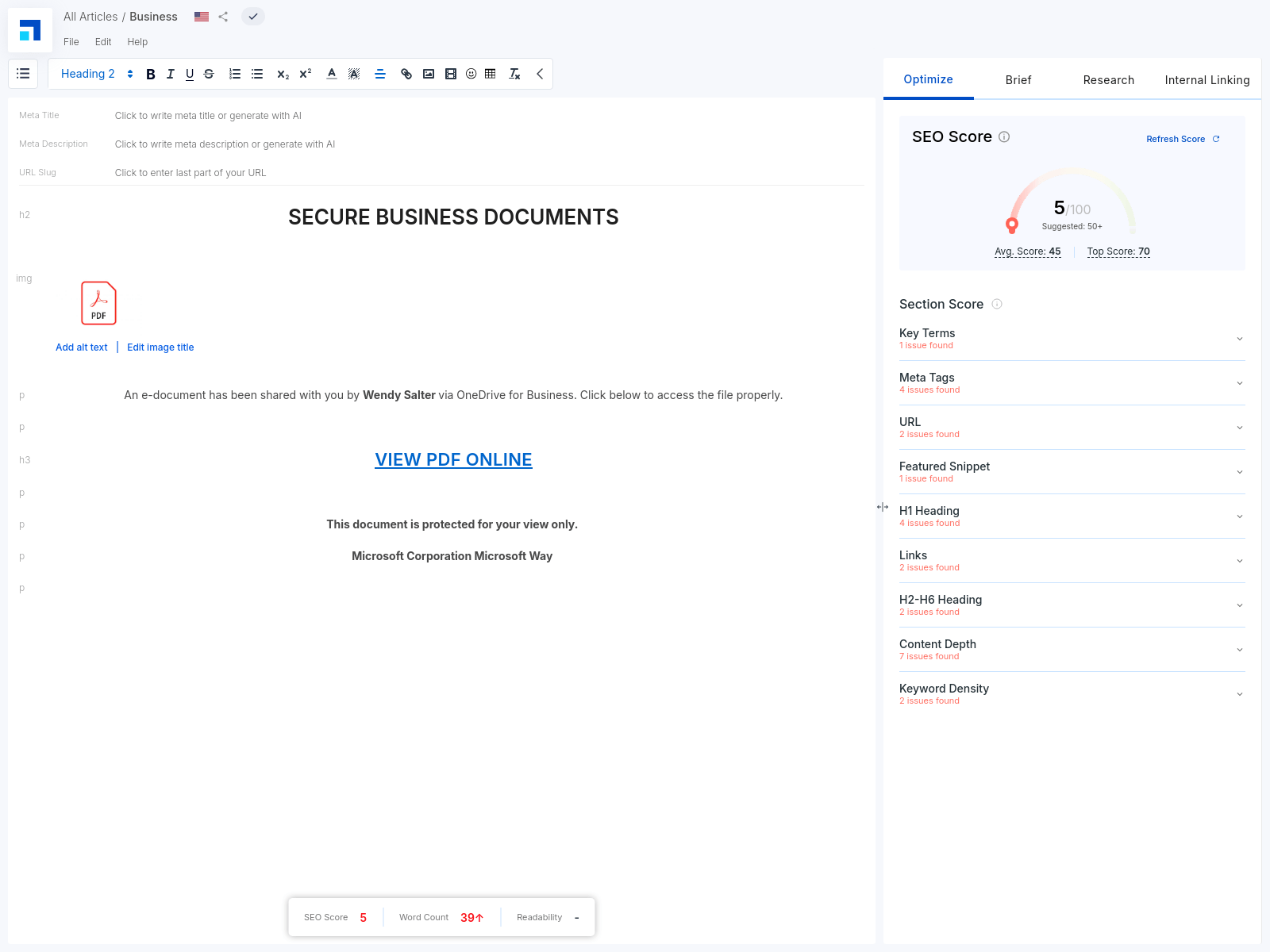Expand the H1 Heading section
Image resolution: width=1270 pixels, height=952 pixels.
(1072, 516)
